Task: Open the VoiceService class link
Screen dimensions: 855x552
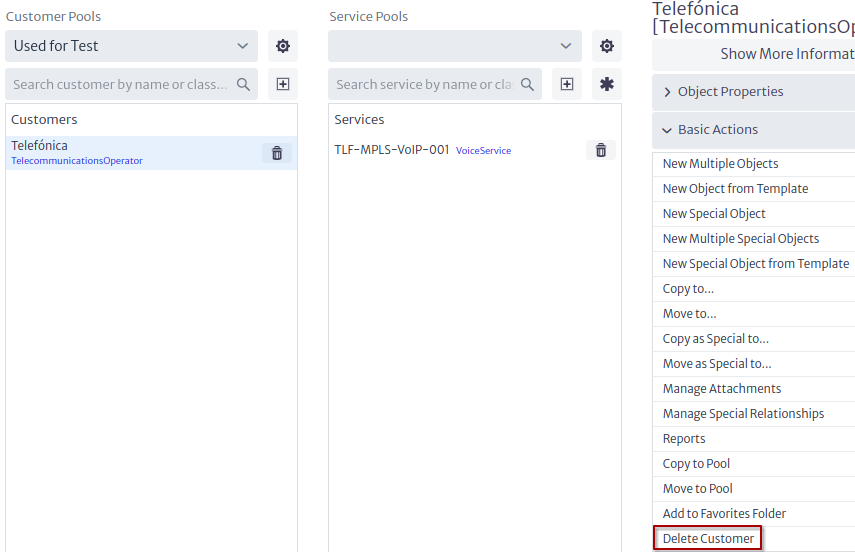Action: [483, 151]
